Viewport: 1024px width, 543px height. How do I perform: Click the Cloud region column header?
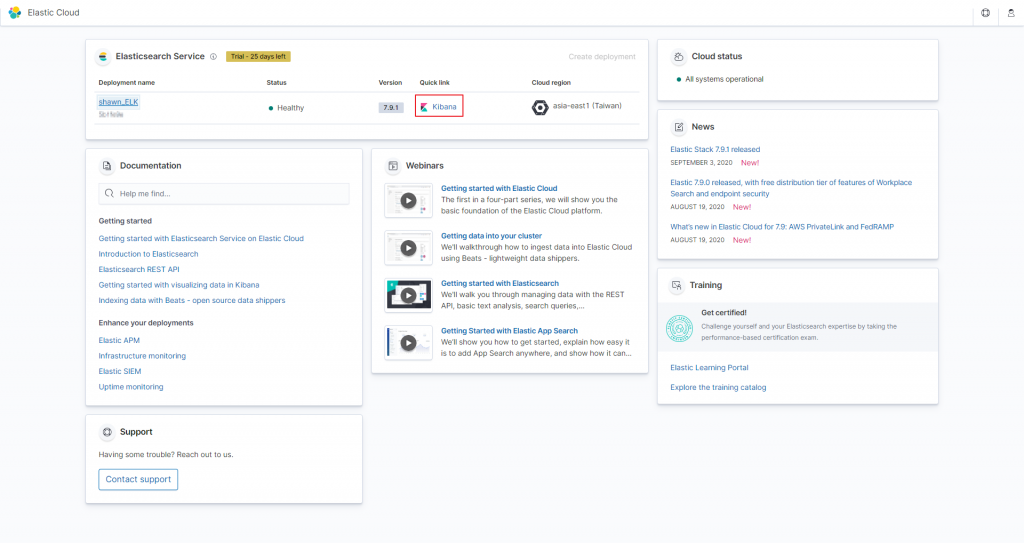click(551, 83)
